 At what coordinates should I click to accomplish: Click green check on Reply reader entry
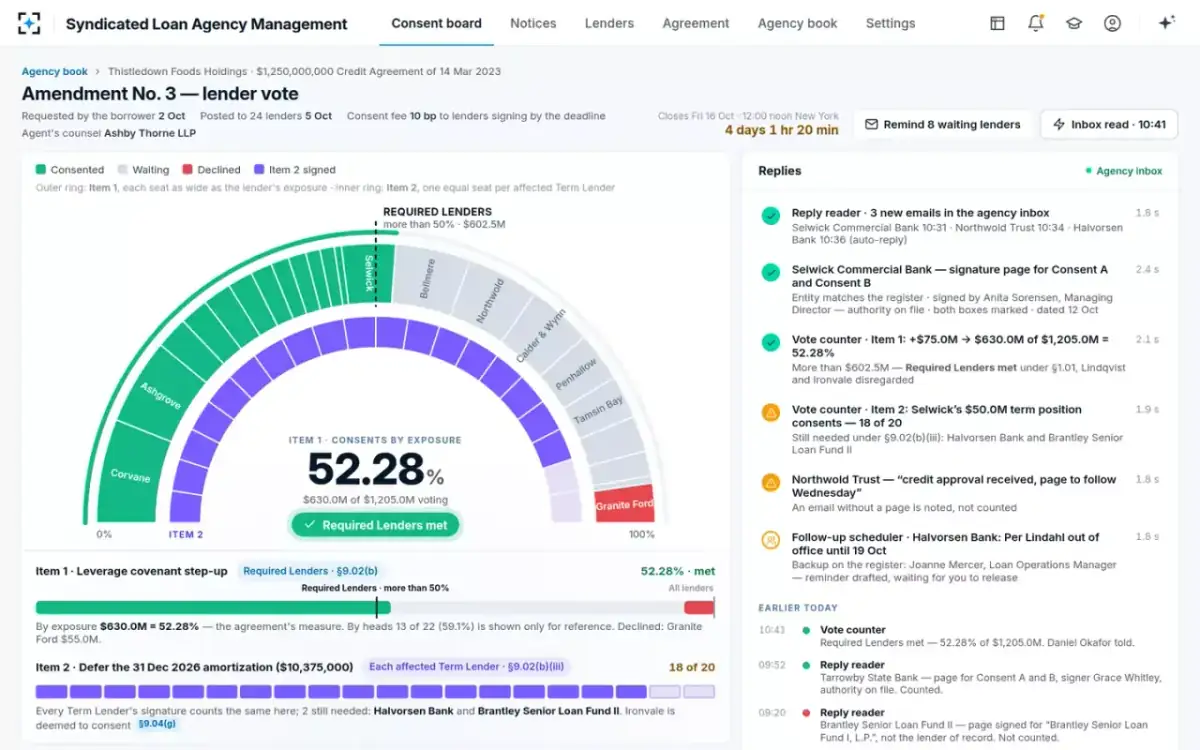point(770,215)
